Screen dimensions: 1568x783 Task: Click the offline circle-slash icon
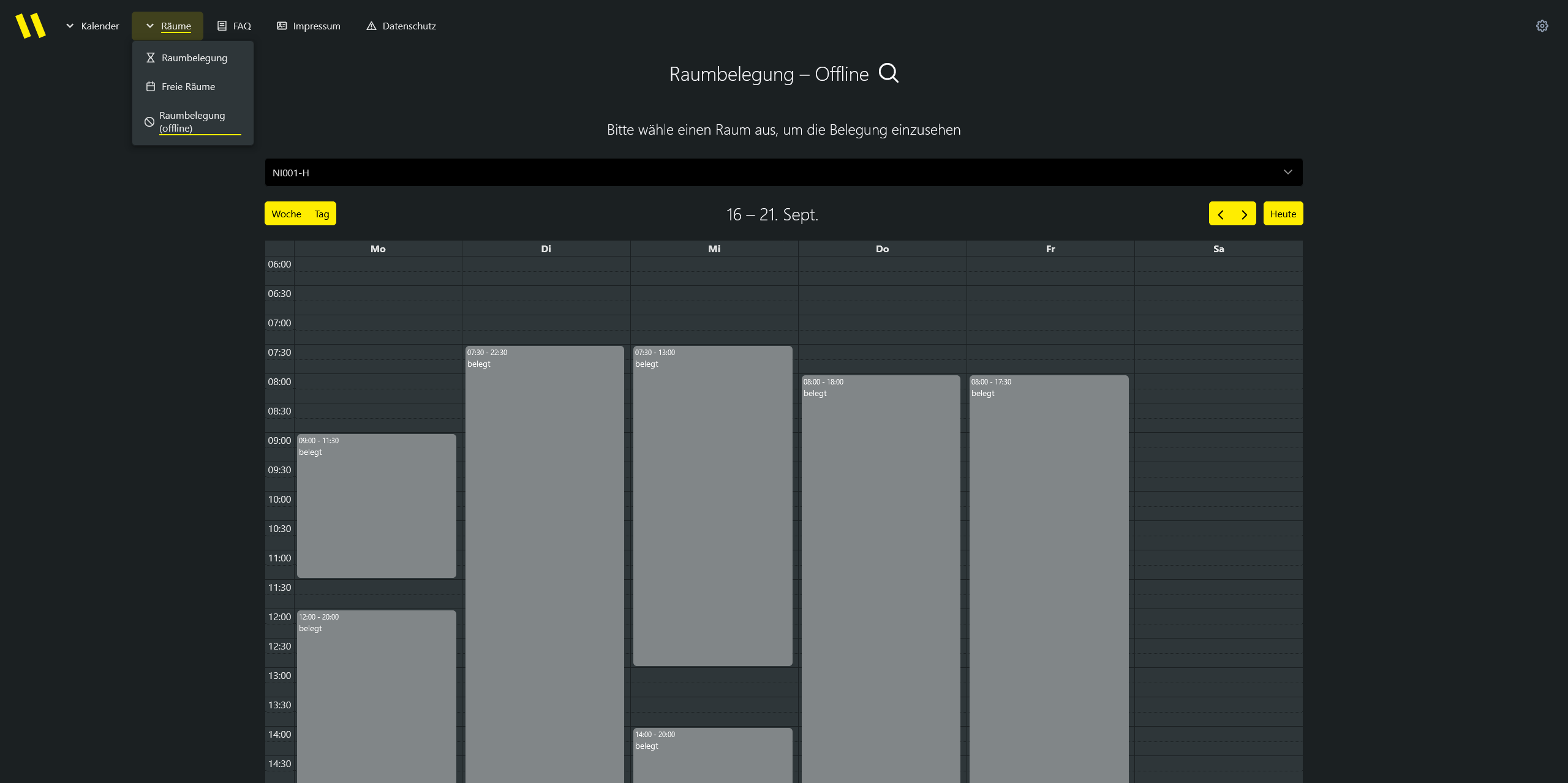click(x=149, y=122)
